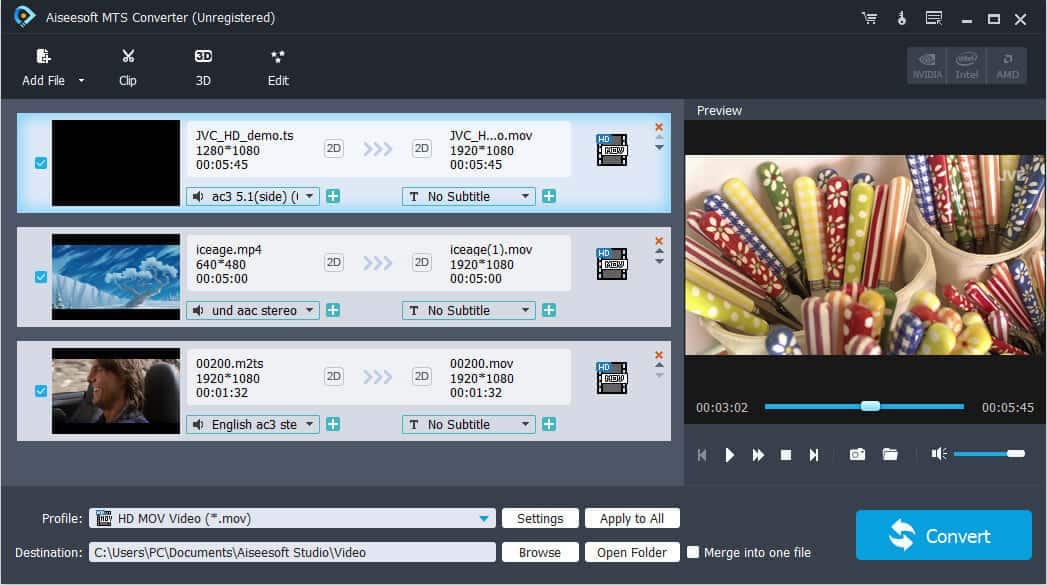Add subtitle to JVC_HD_demo.ts
This screenshot has width=1047, height=585.
[x=549, y=196]
